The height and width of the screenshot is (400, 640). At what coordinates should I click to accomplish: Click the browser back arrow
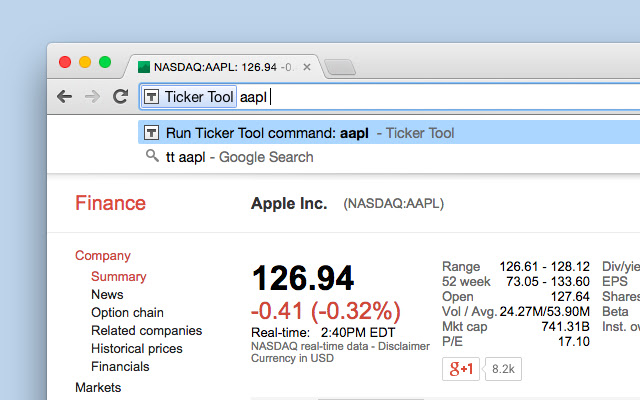tap(64, 97)
